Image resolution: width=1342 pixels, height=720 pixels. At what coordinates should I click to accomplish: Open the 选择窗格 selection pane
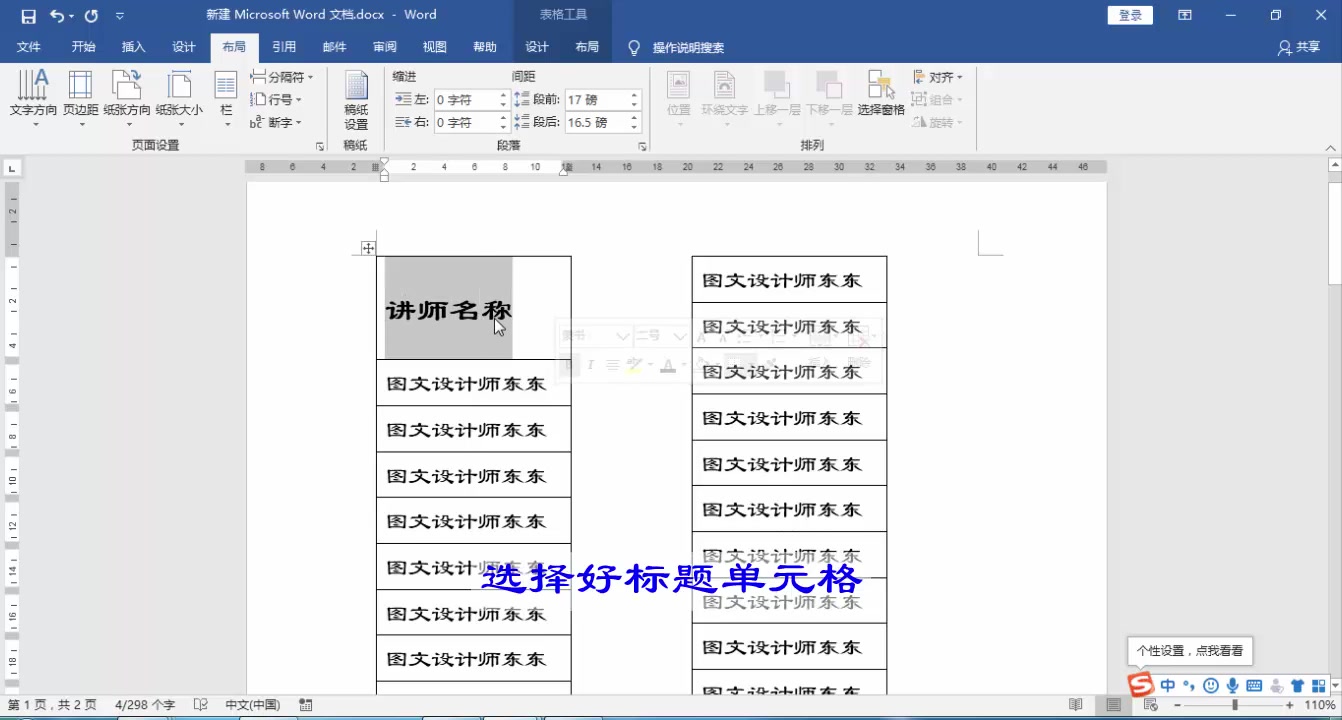coord(881,95)
